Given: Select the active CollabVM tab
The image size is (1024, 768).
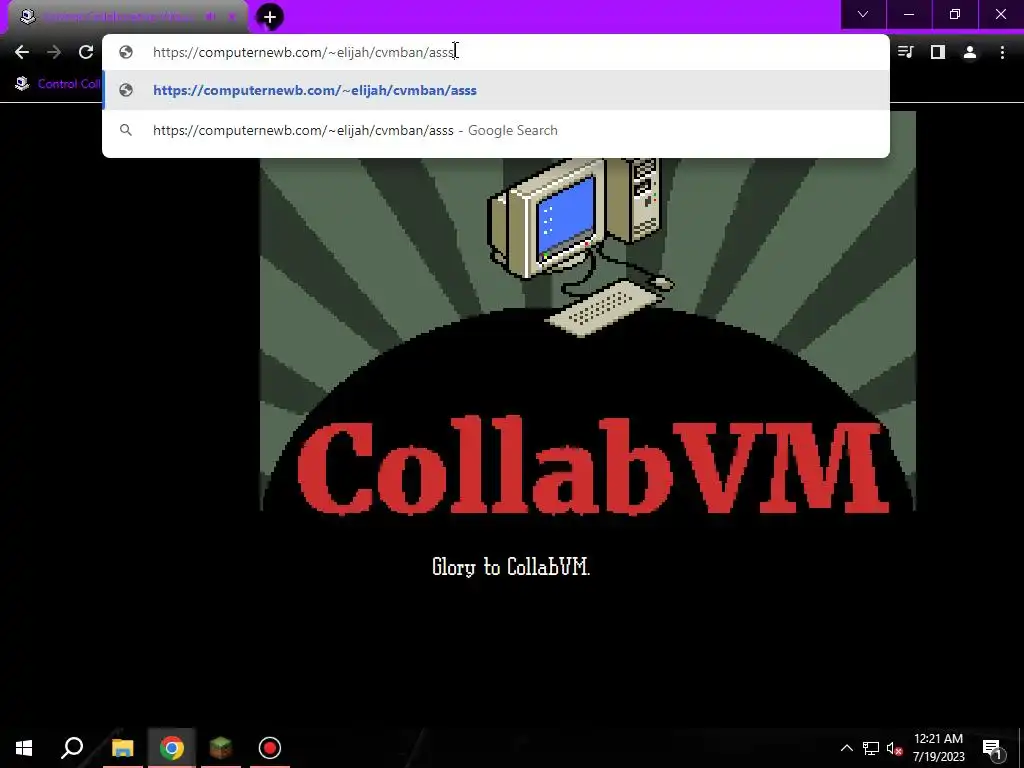Looking at the screenshot, I should (x=127, y=17).
